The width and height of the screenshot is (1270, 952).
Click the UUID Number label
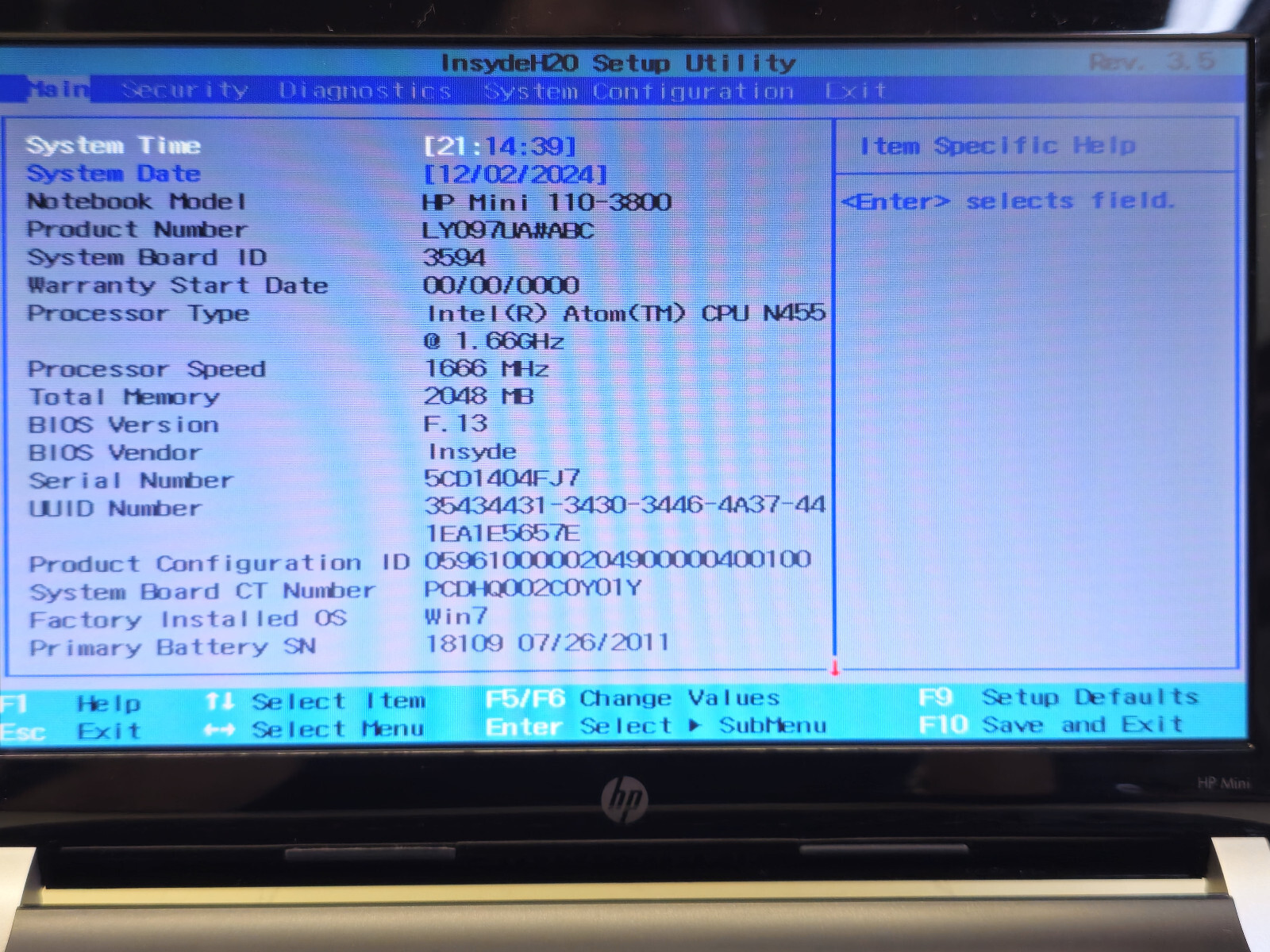(116, 508)
